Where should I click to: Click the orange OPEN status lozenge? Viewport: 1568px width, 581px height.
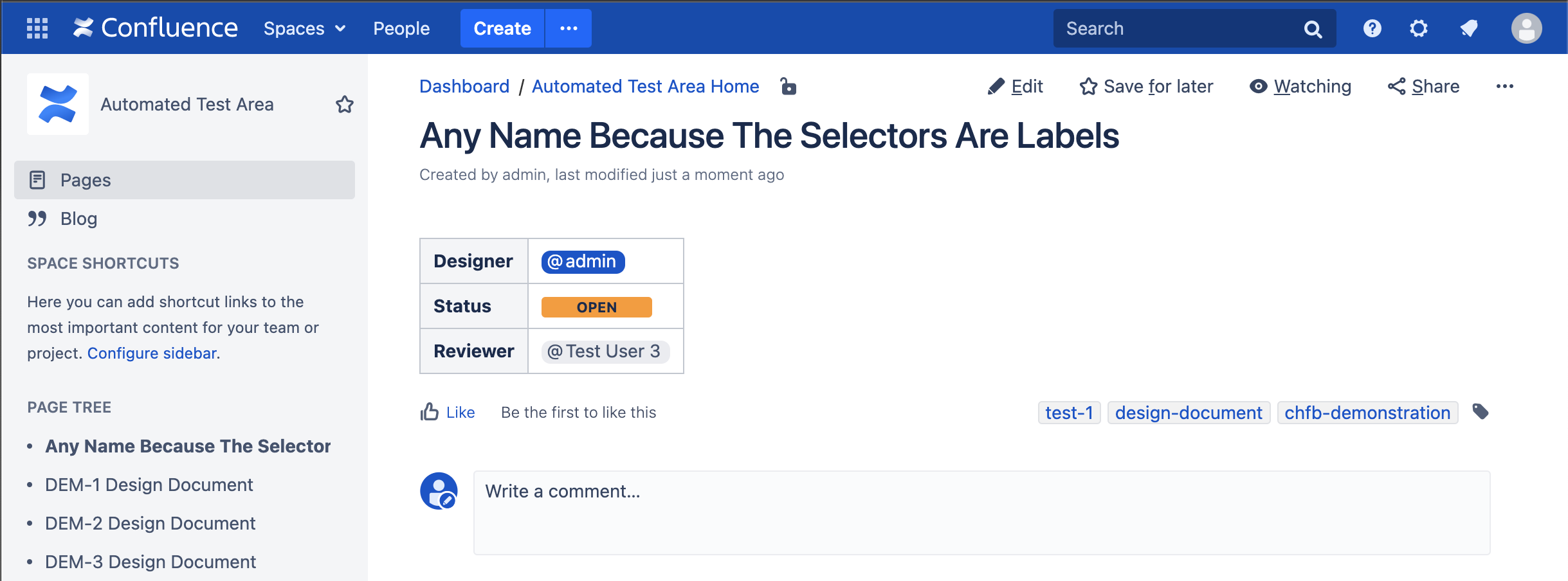point(596,307)
